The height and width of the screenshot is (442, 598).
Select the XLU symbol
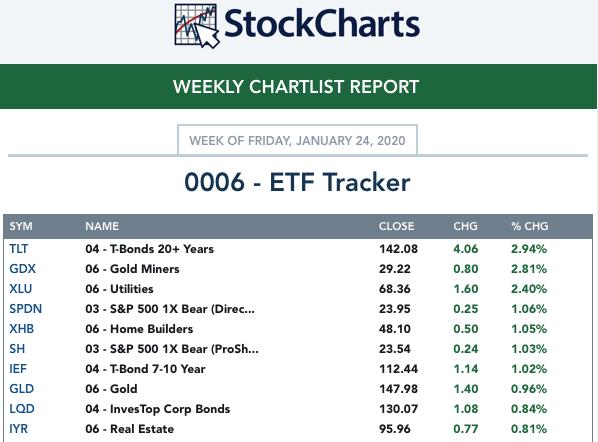(21, 289)
